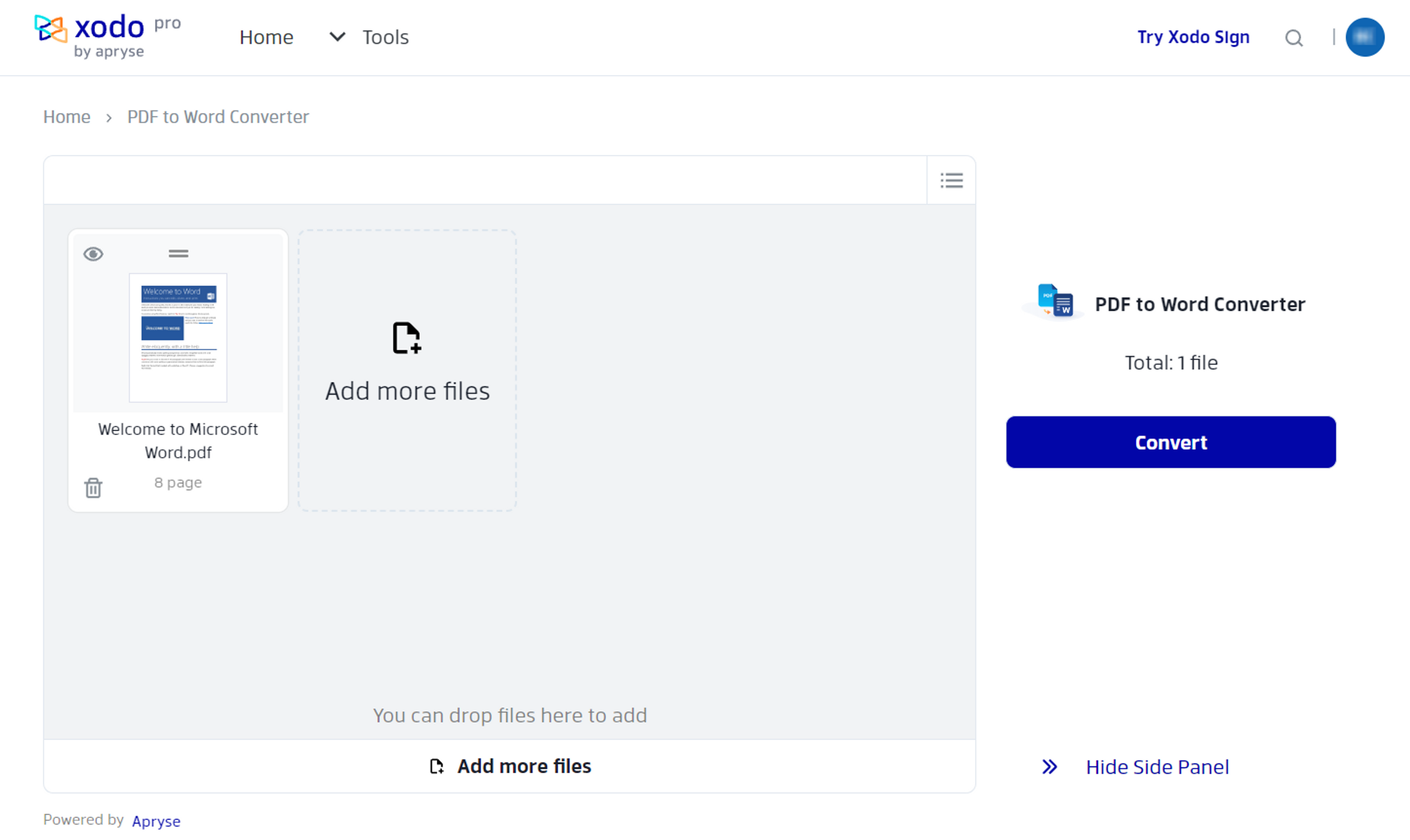Click the Xodo pro logo

click(x=108, y=35)
